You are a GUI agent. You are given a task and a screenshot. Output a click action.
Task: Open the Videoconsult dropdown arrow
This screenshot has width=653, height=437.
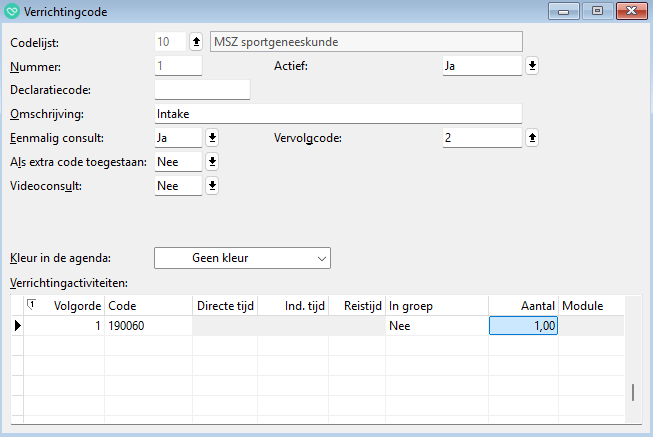click(212, 186)
